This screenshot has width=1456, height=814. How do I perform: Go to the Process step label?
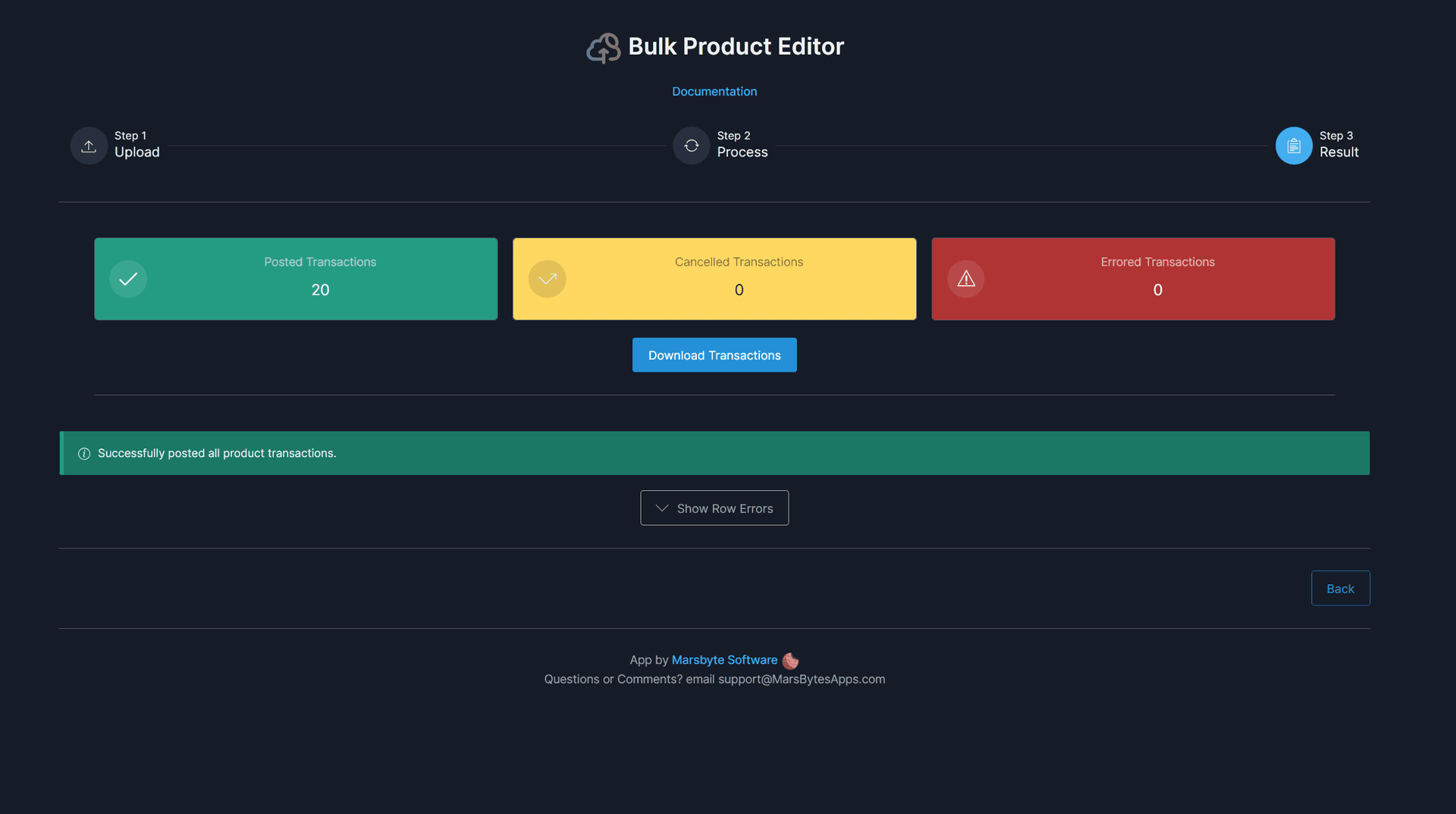pyautogui.click(x=742, y=152)
